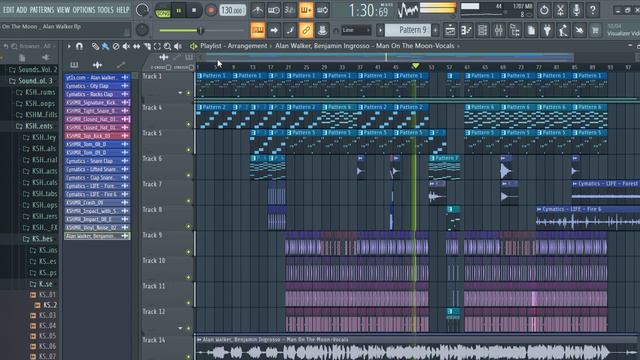This screenshot has width=640, height=360.
Task: Select the playback speaker tool
Action: pyautogui.click(x=178, y=47)
